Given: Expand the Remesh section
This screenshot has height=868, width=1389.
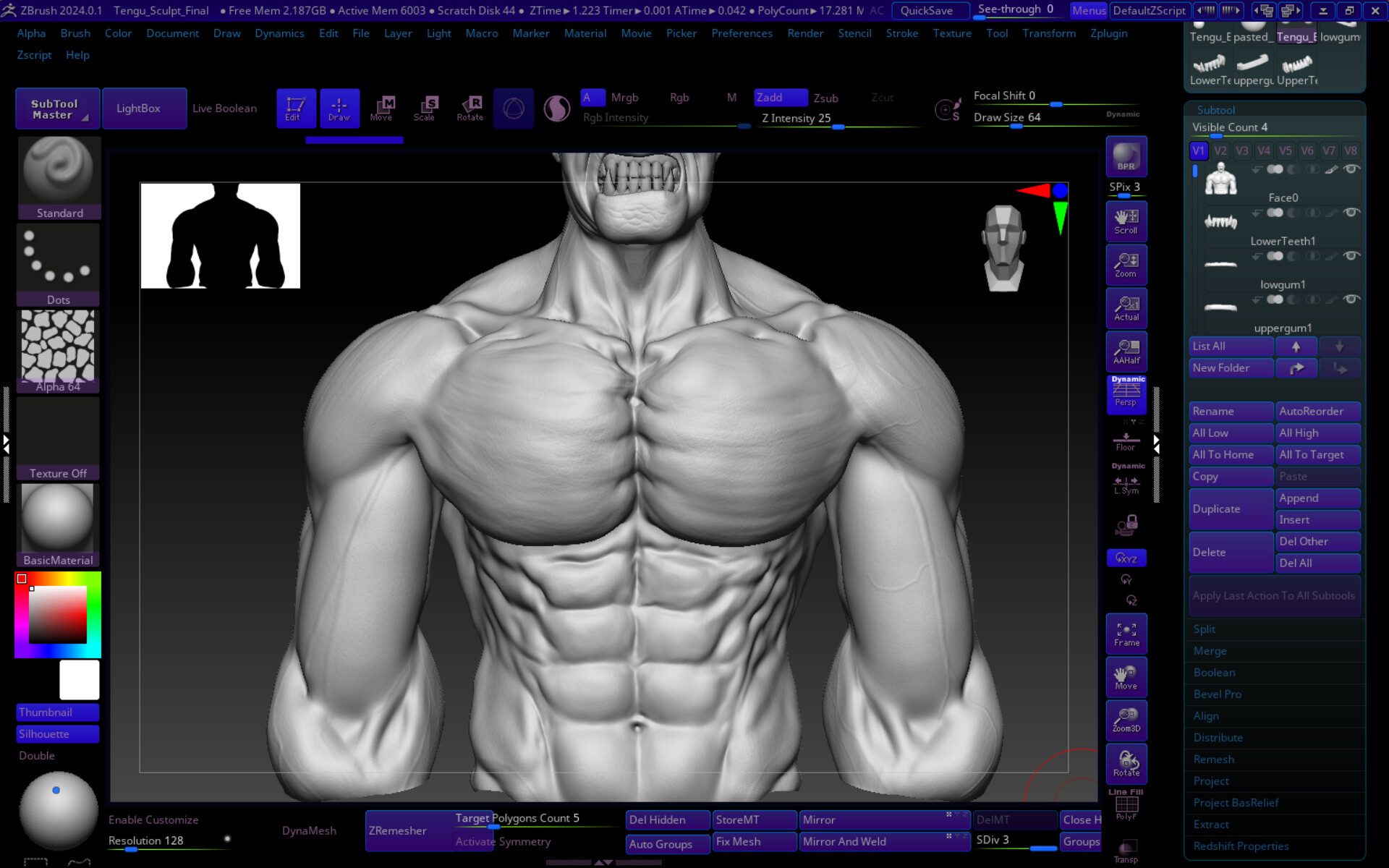Looking at the screenshot, I should click(1213, 759).
